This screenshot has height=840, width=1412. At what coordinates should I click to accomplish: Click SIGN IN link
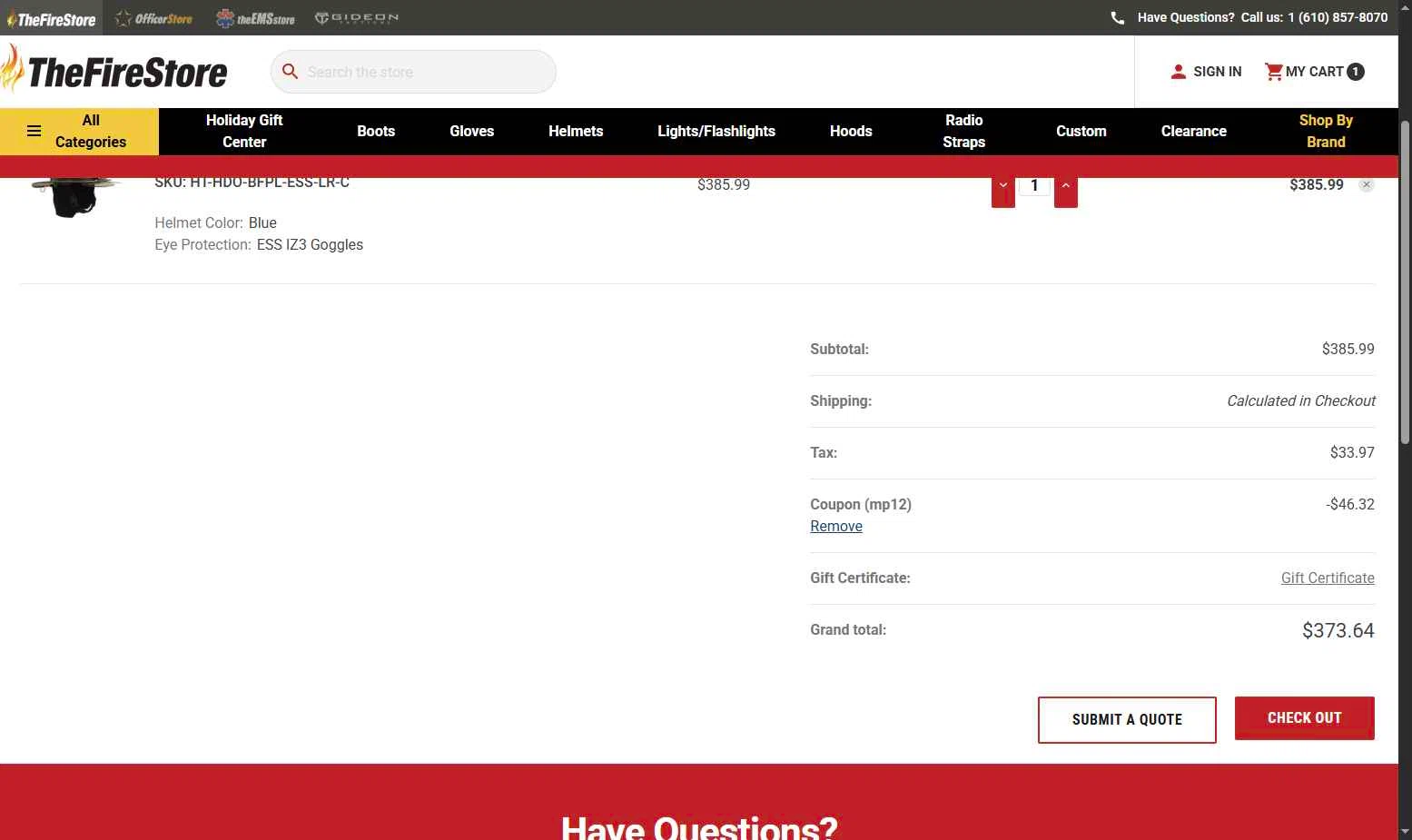[x=1218, y=72]
